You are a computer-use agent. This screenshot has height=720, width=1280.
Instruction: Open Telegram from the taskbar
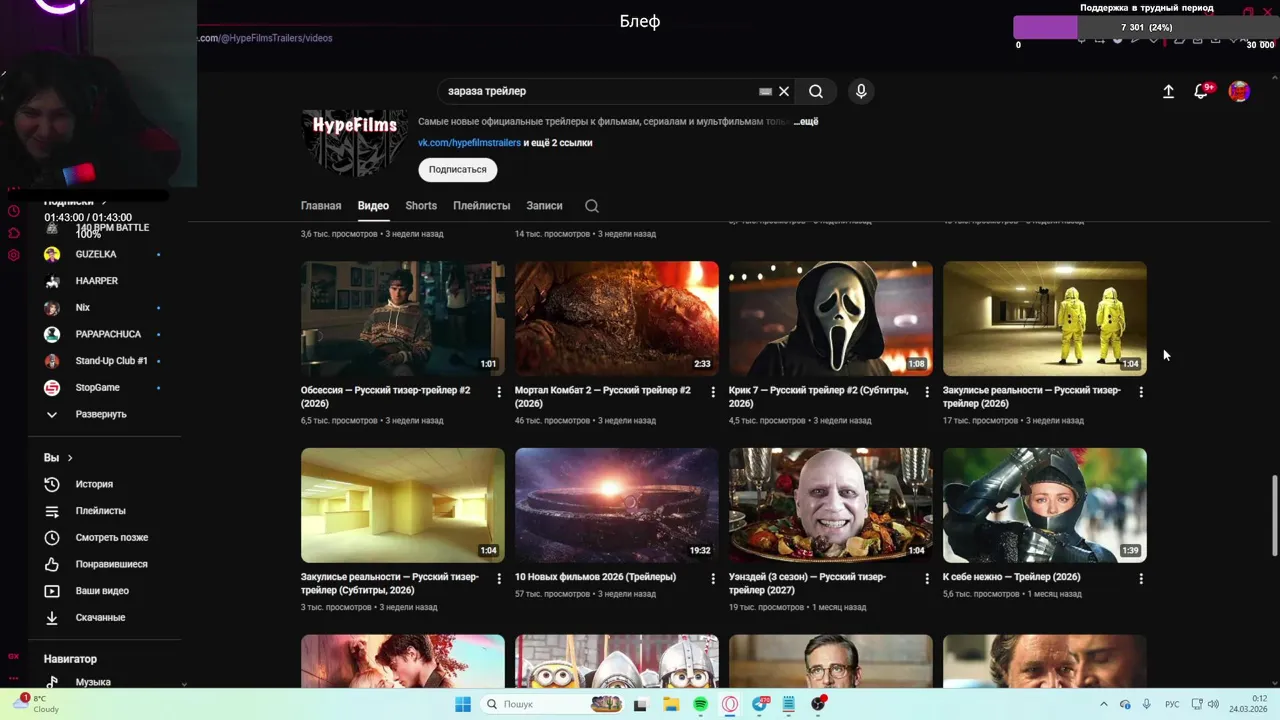760,704
